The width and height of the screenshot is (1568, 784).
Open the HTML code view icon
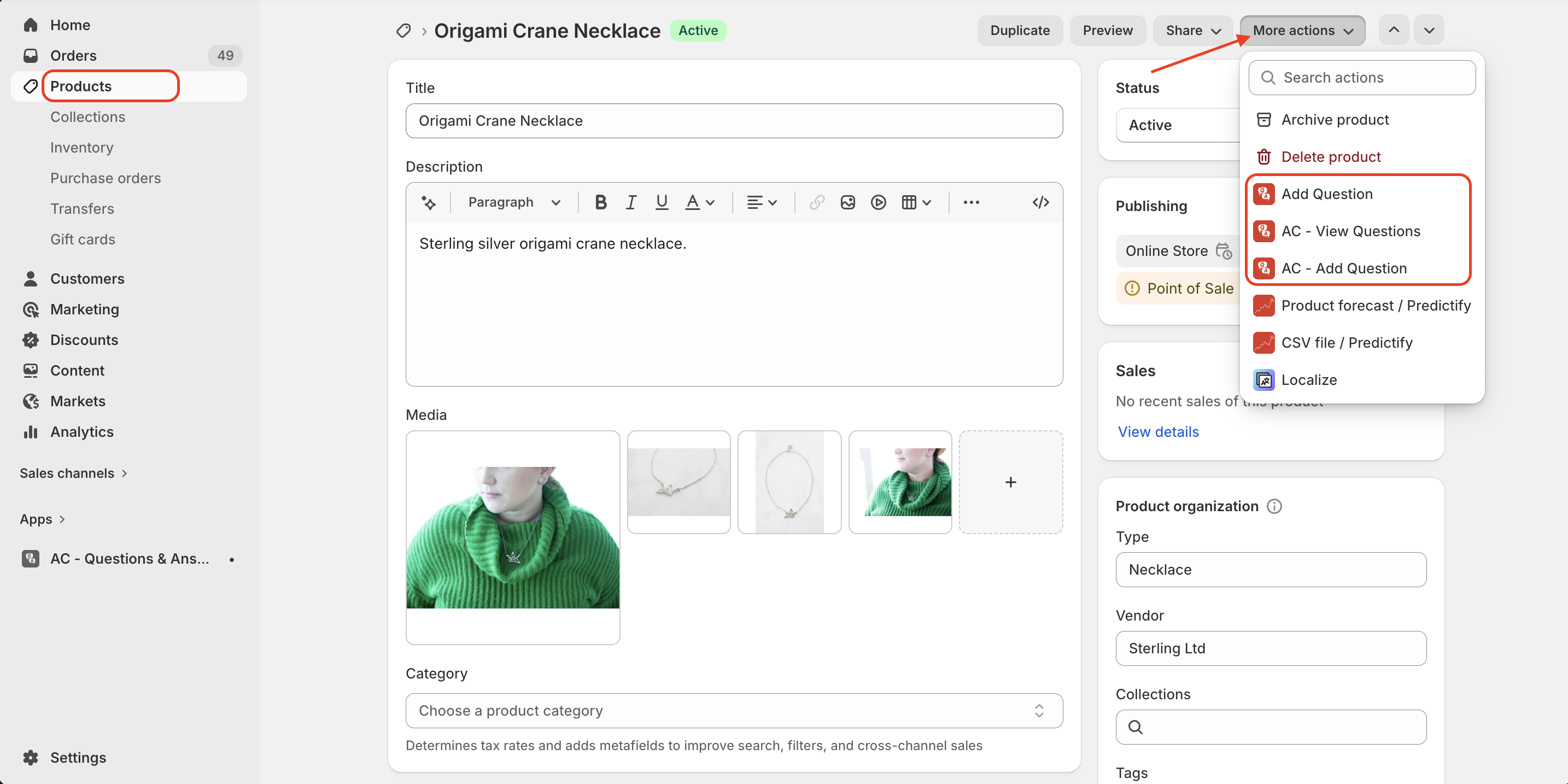pyautogui.click(x=1040, y=202)
